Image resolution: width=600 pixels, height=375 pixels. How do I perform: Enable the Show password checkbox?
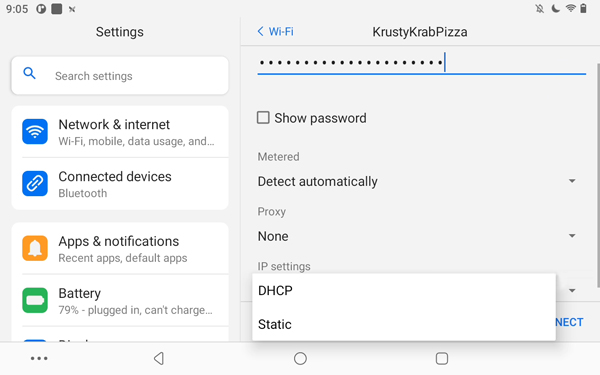pyautogui.click(x=263, y=118)
